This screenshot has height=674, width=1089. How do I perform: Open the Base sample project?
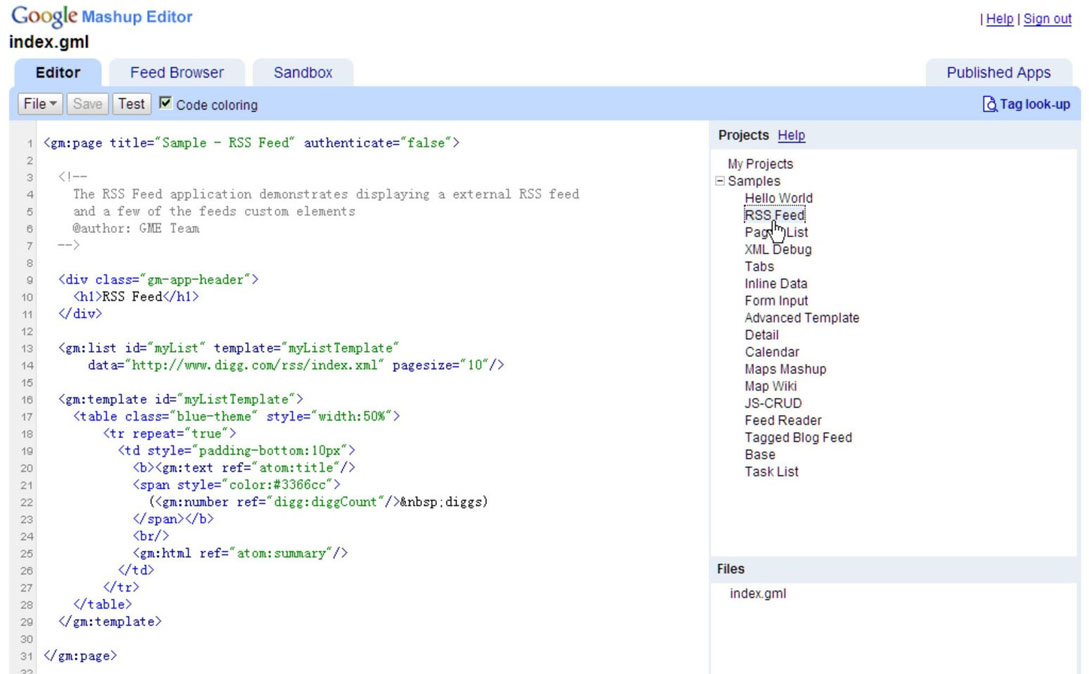(x=760, y=454)
